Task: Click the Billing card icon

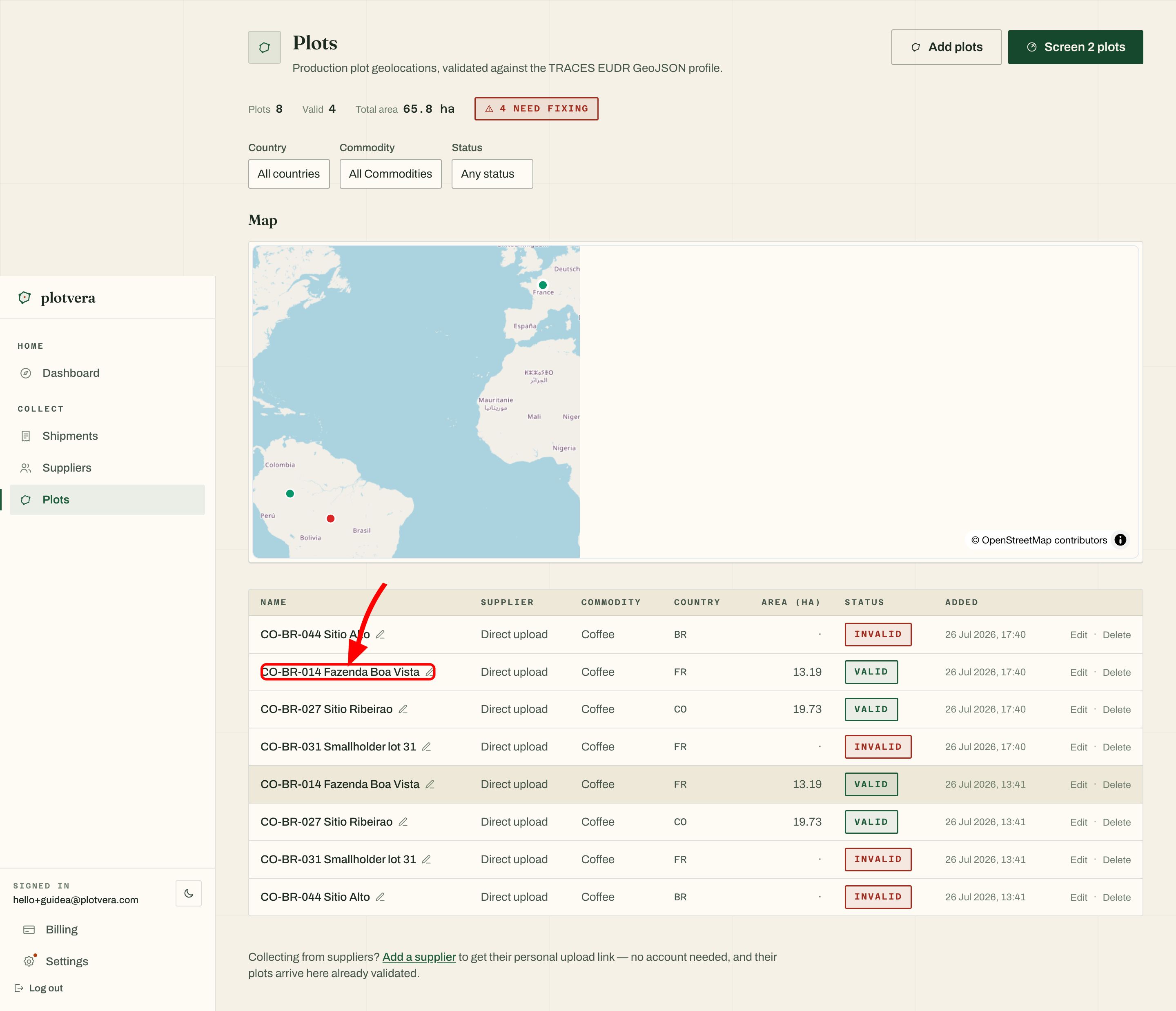Action: pos(29,929)
